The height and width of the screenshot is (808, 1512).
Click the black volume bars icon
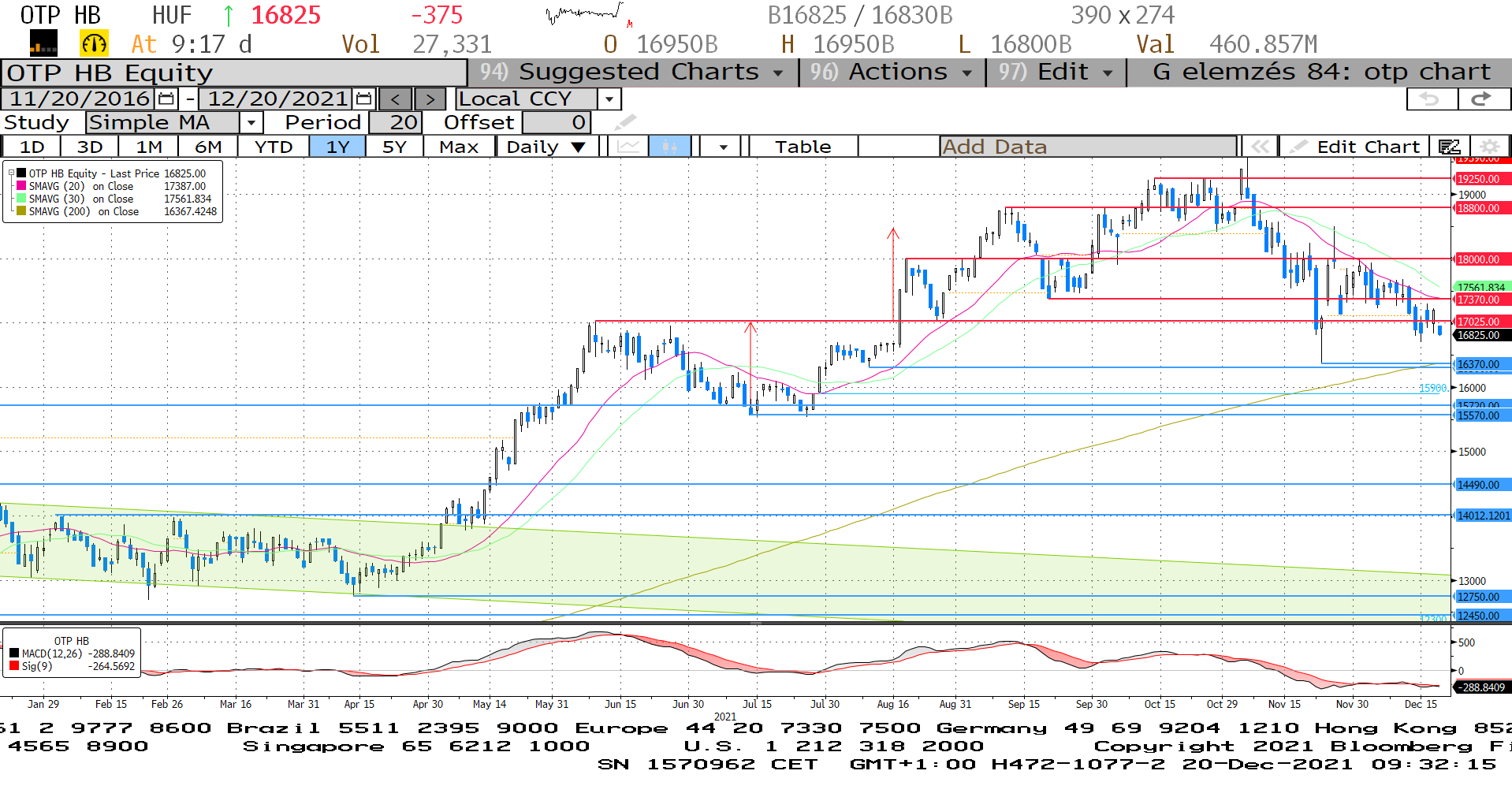pos(43,43)
